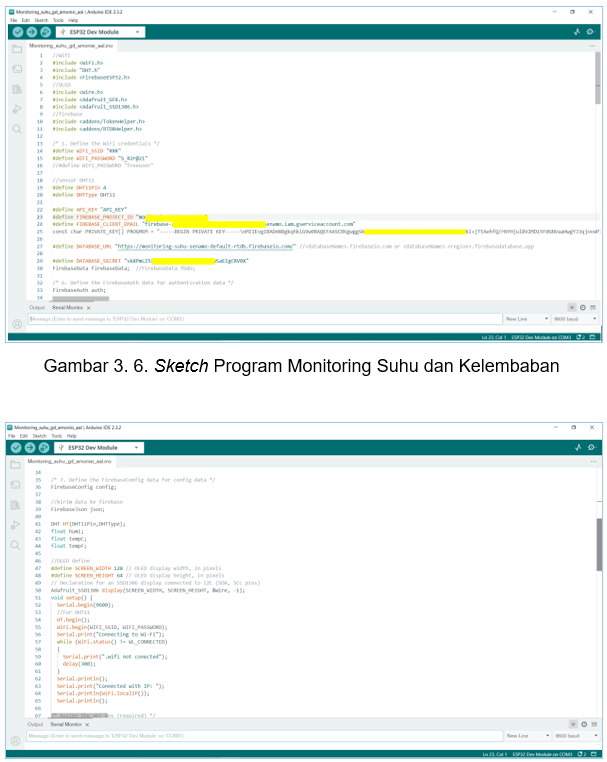Open Tools menu in the top Arduino window
This screenshot has width=607, height=762.
pyautogui.click(x=58, y=20)
